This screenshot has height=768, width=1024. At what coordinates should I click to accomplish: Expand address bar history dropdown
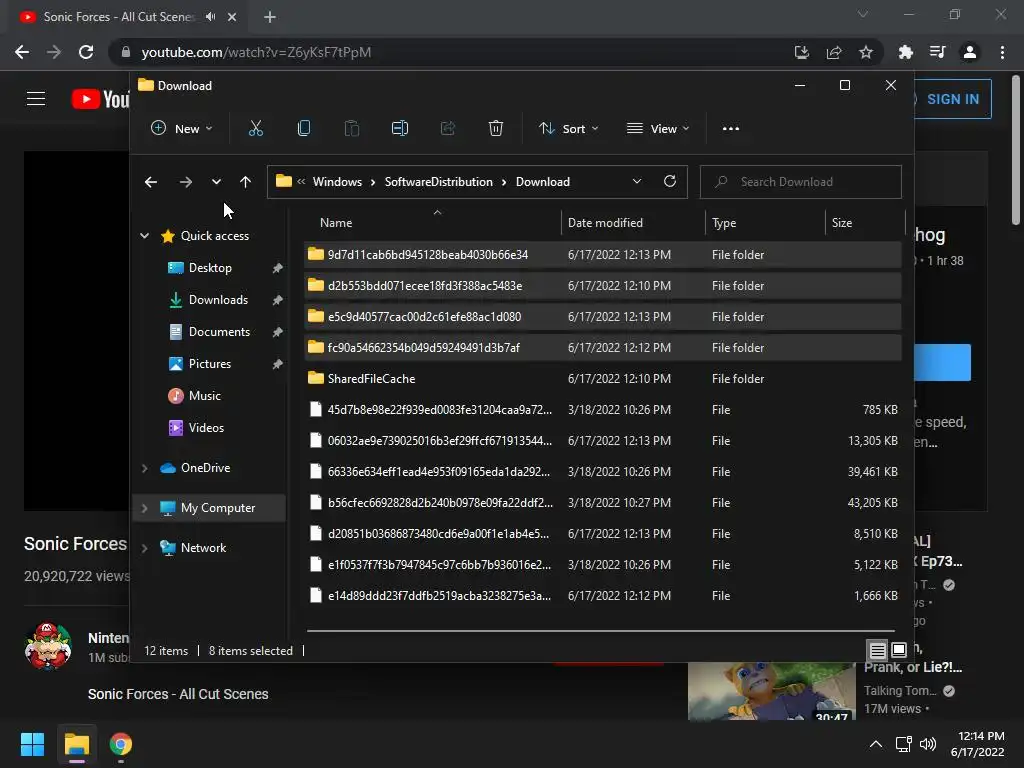tap(637, 182)
